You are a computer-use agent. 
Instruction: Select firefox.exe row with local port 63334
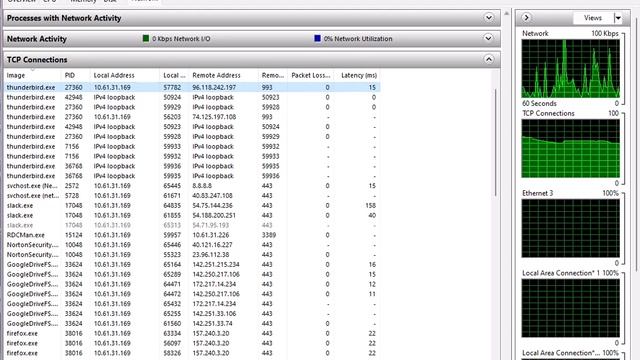192,333
